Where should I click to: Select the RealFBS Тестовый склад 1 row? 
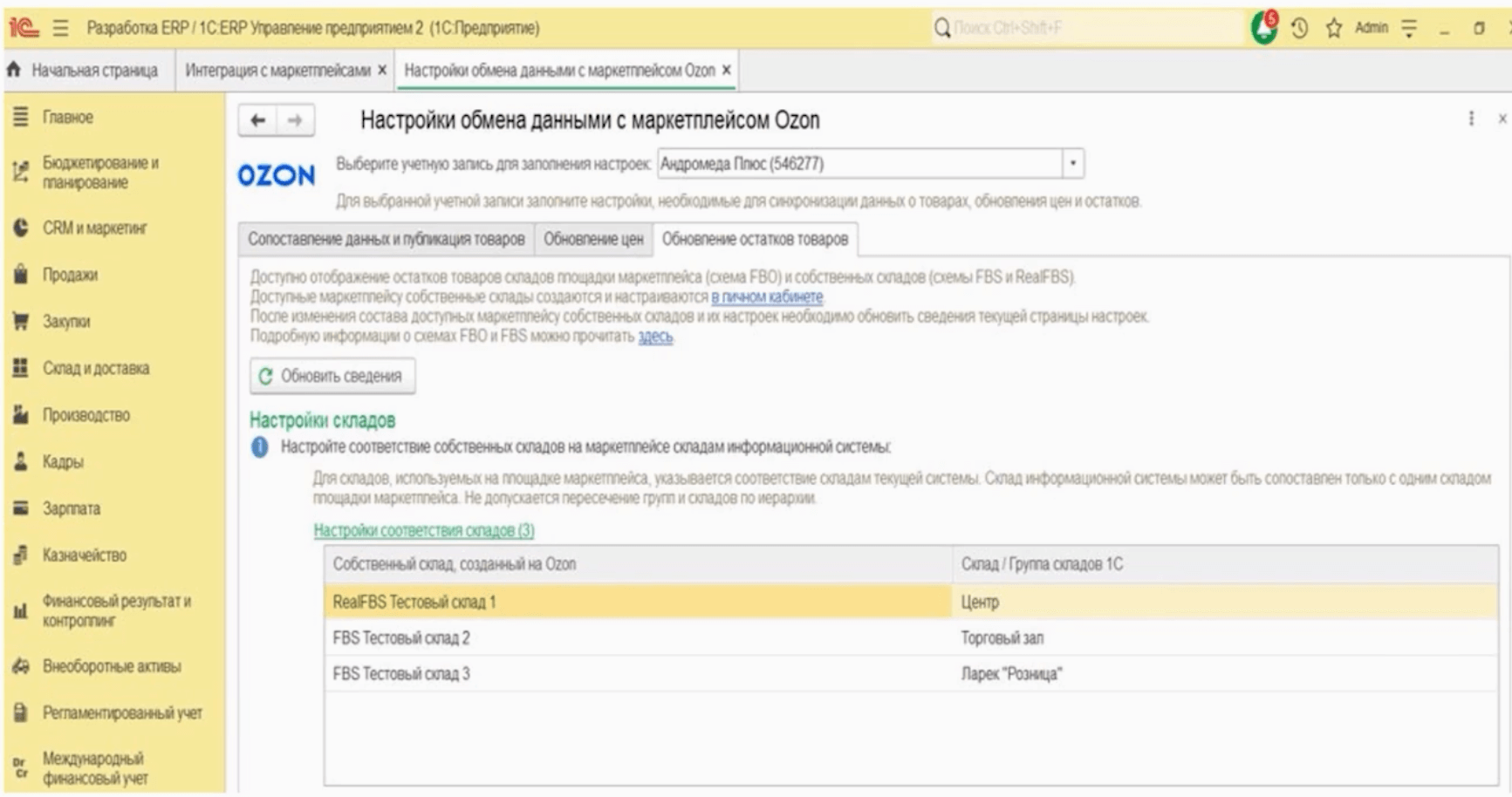[x=911, y=602]
